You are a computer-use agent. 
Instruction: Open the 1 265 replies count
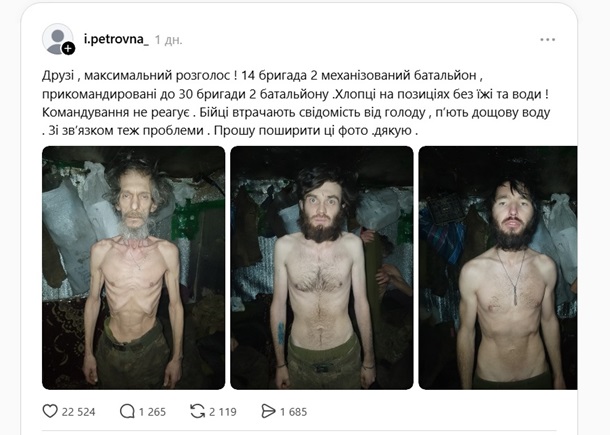(152, 412)
